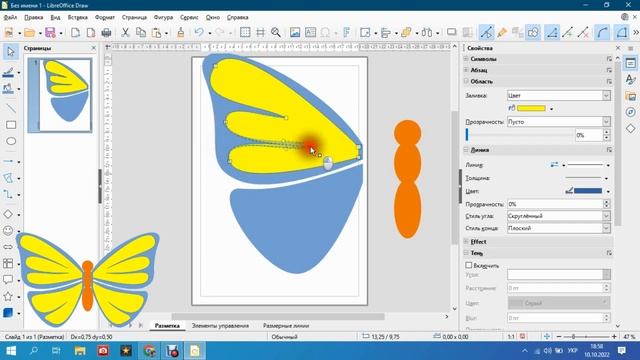Image resolution: width=640 pixels, height=360 pixels.
Task: Open the Gallery icon in sidebar deck
Action: [631, 96]
